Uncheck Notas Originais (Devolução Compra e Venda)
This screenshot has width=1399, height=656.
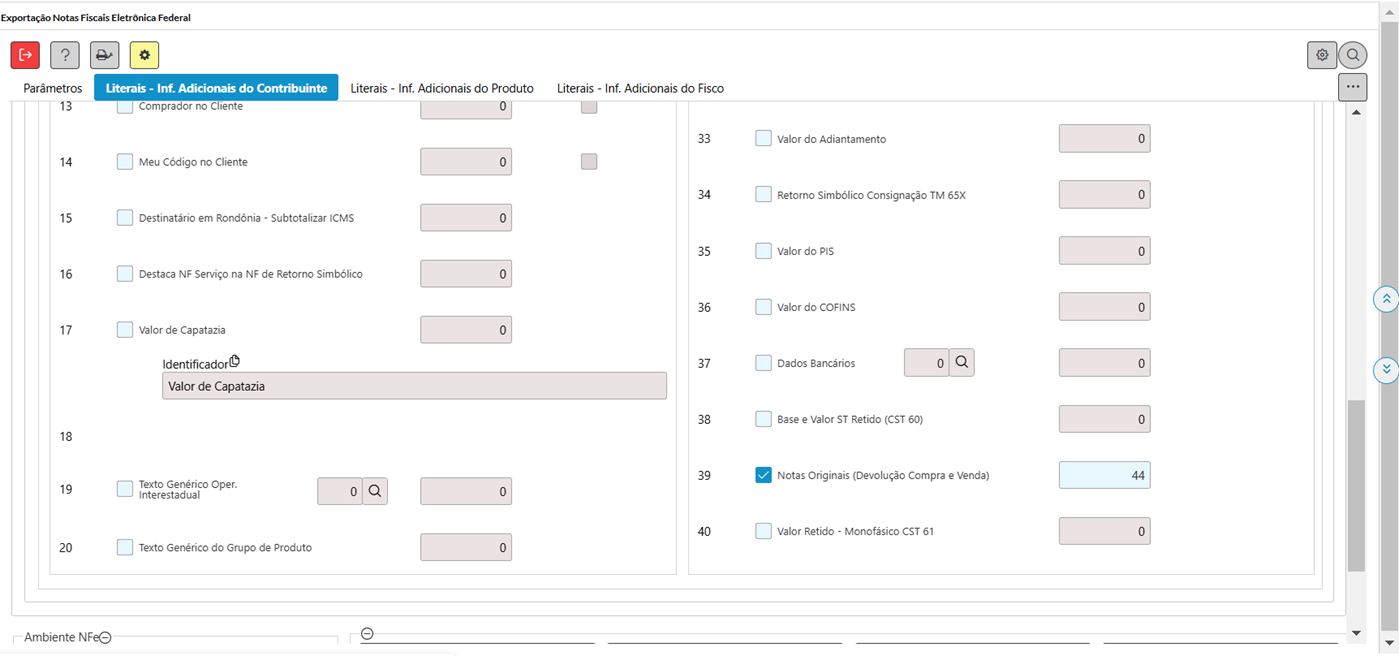pyautogui.click(x=764, y=475)
